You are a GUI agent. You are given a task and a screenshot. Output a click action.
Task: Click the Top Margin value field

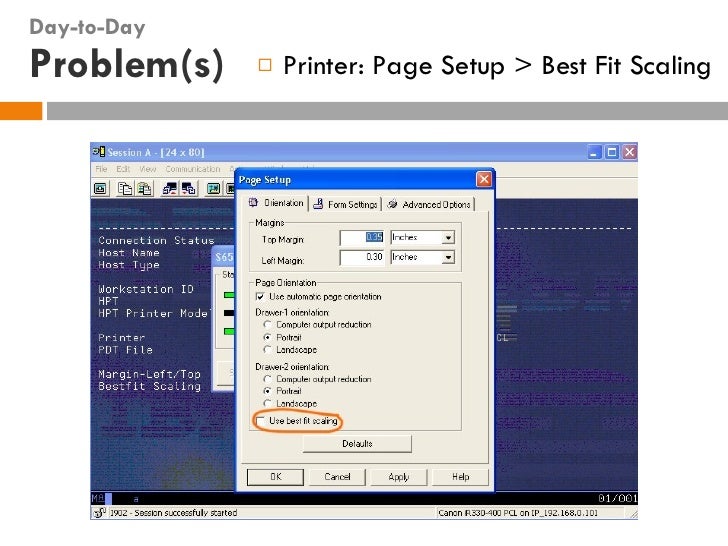click(x=362, y=238)
